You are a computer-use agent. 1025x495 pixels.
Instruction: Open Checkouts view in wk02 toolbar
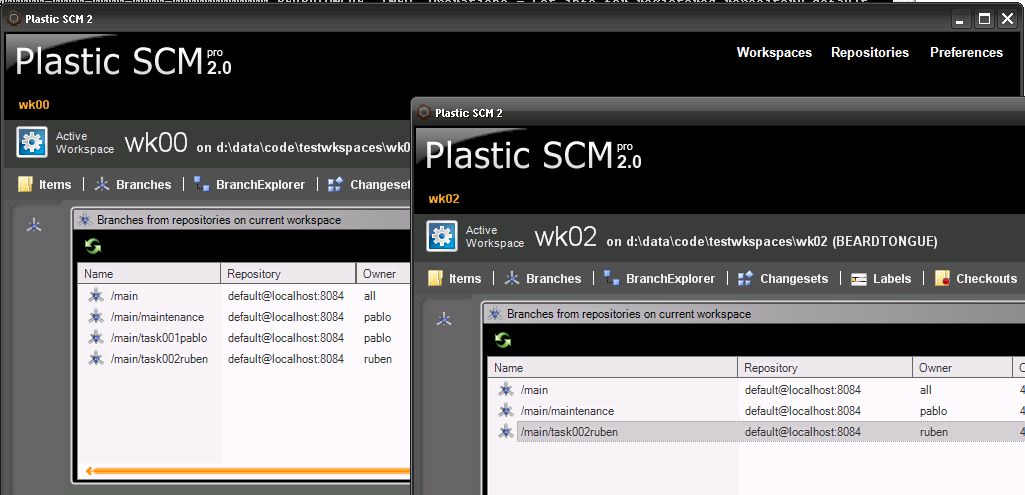[x=975, y=279]
